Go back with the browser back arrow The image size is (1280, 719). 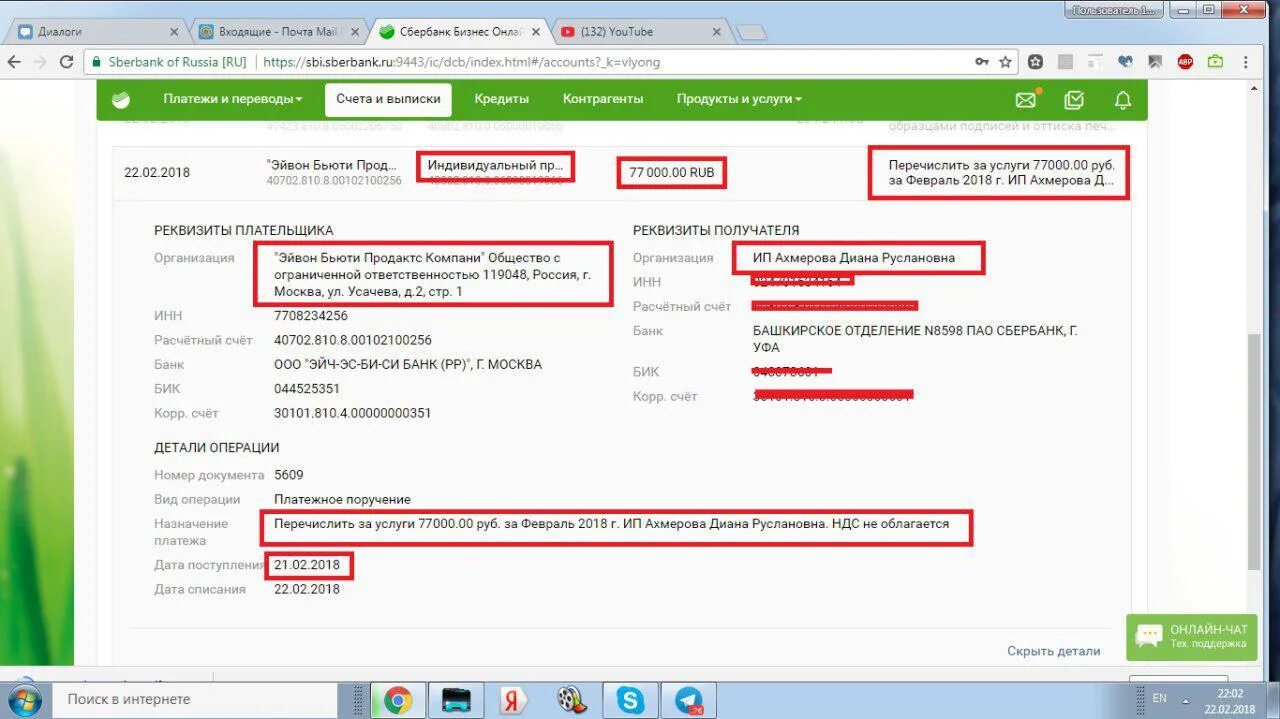point(14,62)
